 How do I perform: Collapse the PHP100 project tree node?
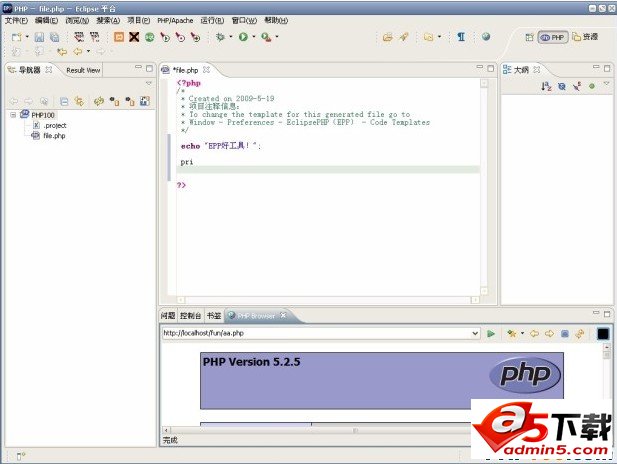pyautogui.click(x=13, y=115)
